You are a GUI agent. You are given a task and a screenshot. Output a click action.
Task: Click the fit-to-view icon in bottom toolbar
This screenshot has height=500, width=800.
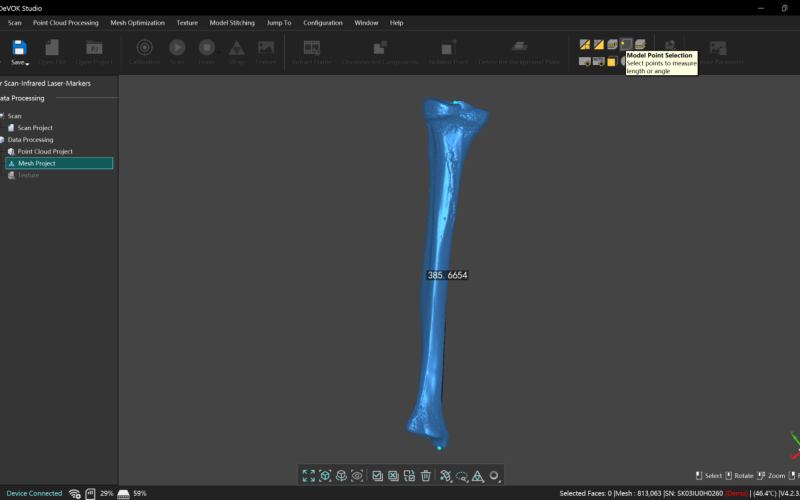click(x=309, y=476)
